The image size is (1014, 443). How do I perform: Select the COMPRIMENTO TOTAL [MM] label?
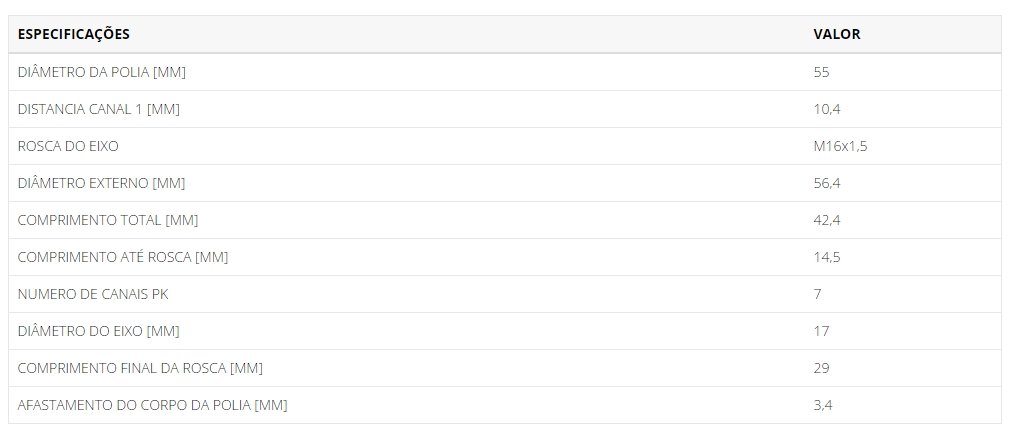point(108,220)
